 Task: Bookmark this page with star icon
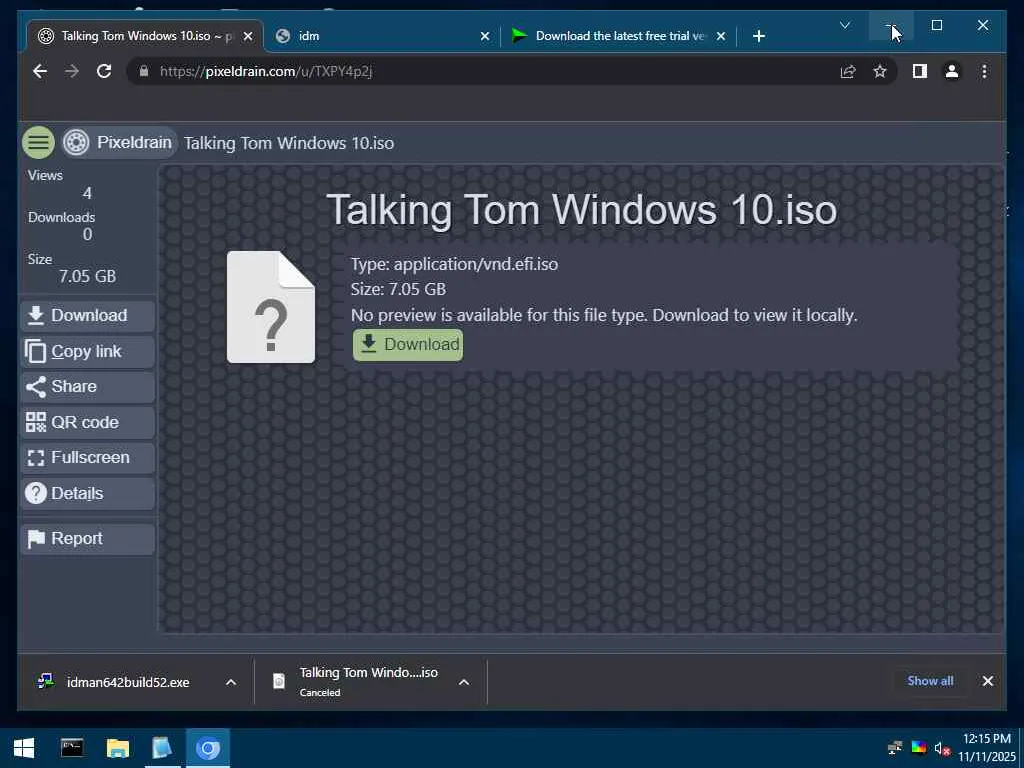(x=880, y=71)
